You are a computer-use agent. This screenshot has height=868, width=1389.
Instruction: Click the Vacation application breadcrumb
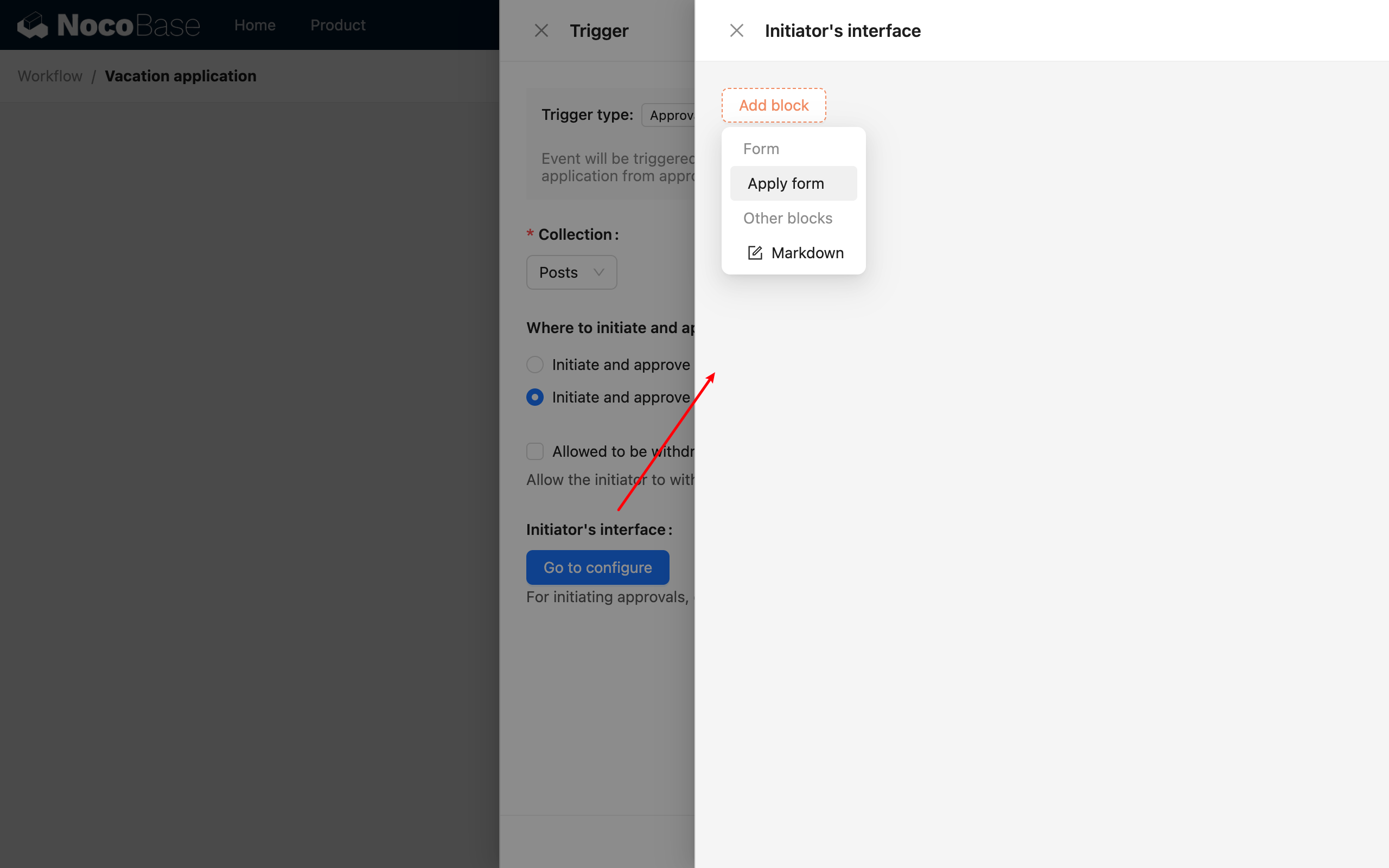(x=180, y=76)
